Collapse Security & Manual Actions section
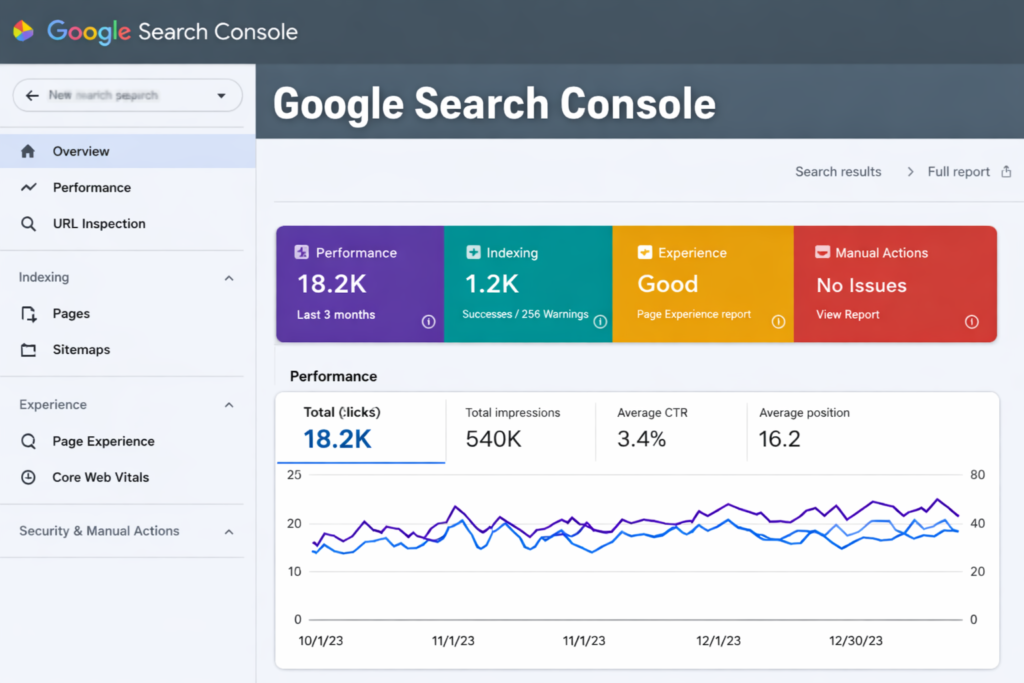Viewport: 1024px width, 683px height. point(229,532)
